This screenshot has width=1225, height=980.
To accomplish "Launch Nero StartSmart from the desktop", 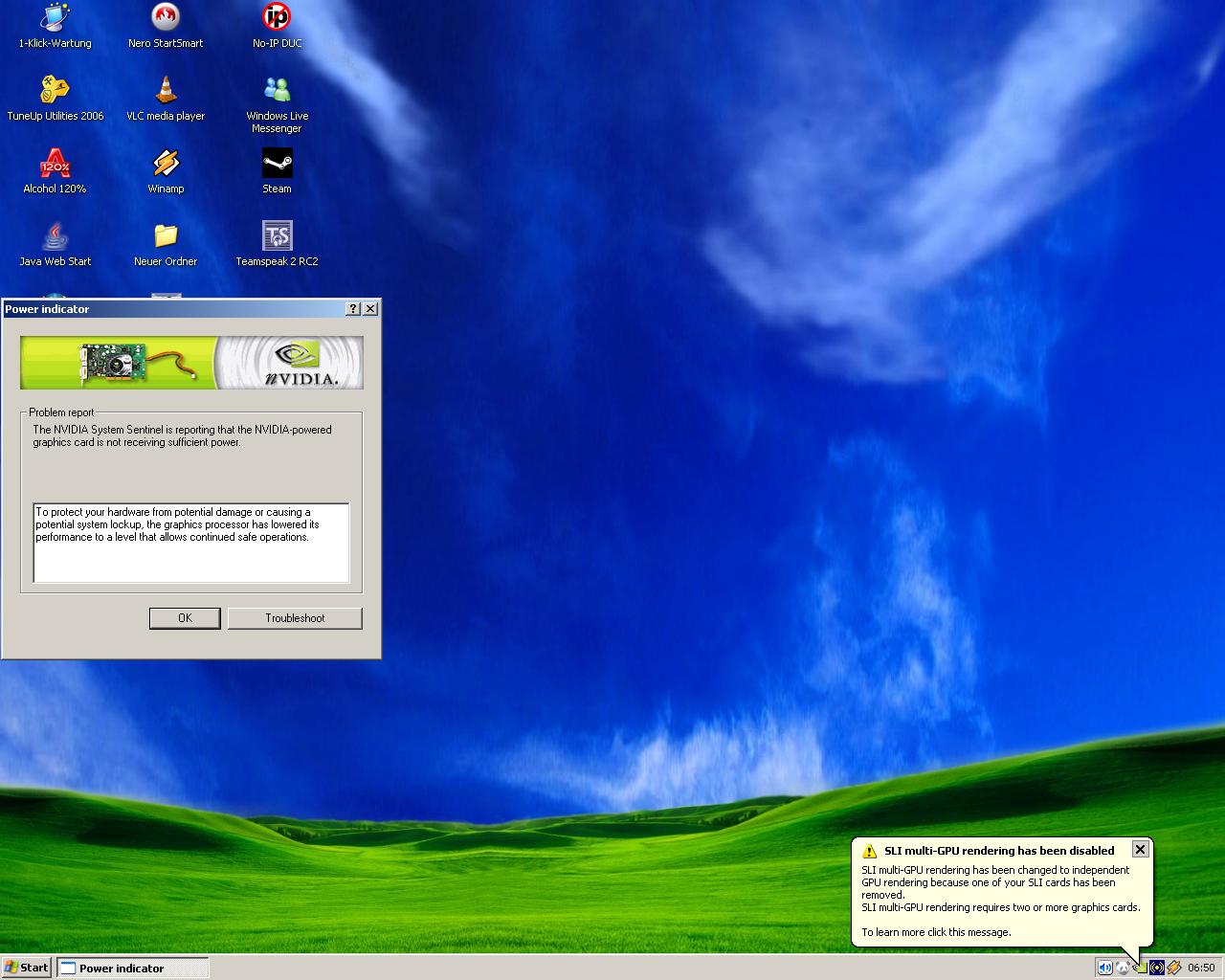I will pyautogui.click(x=166, y=27).
